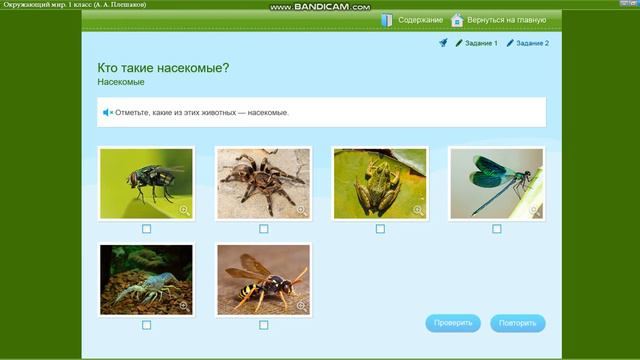Click the subtitle Насекомые

[x=121, y=82]
